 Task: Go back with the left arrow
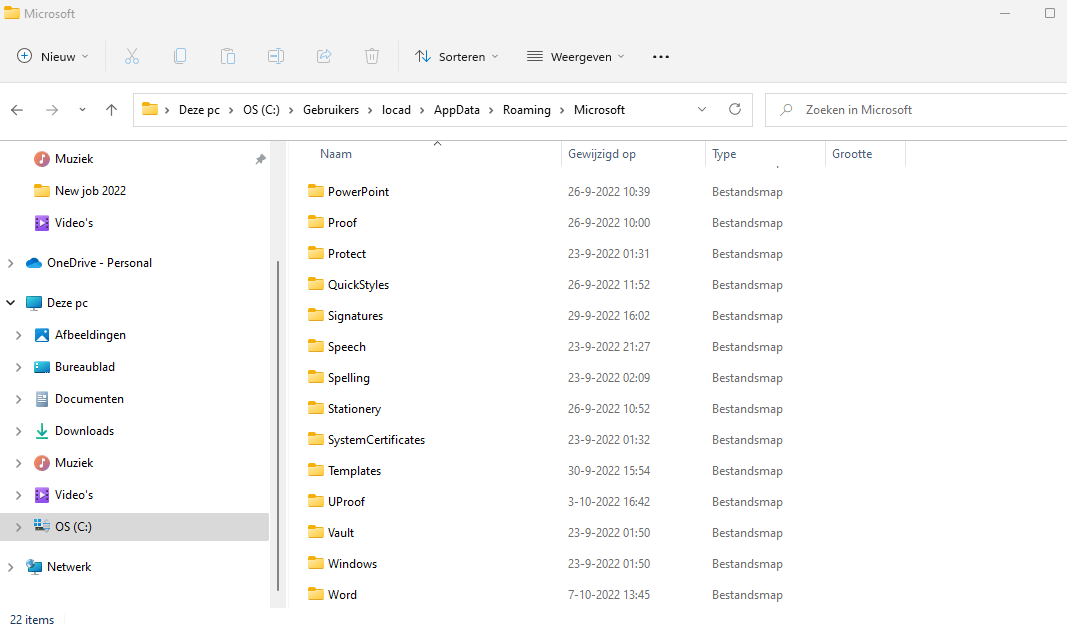[17, 110]
